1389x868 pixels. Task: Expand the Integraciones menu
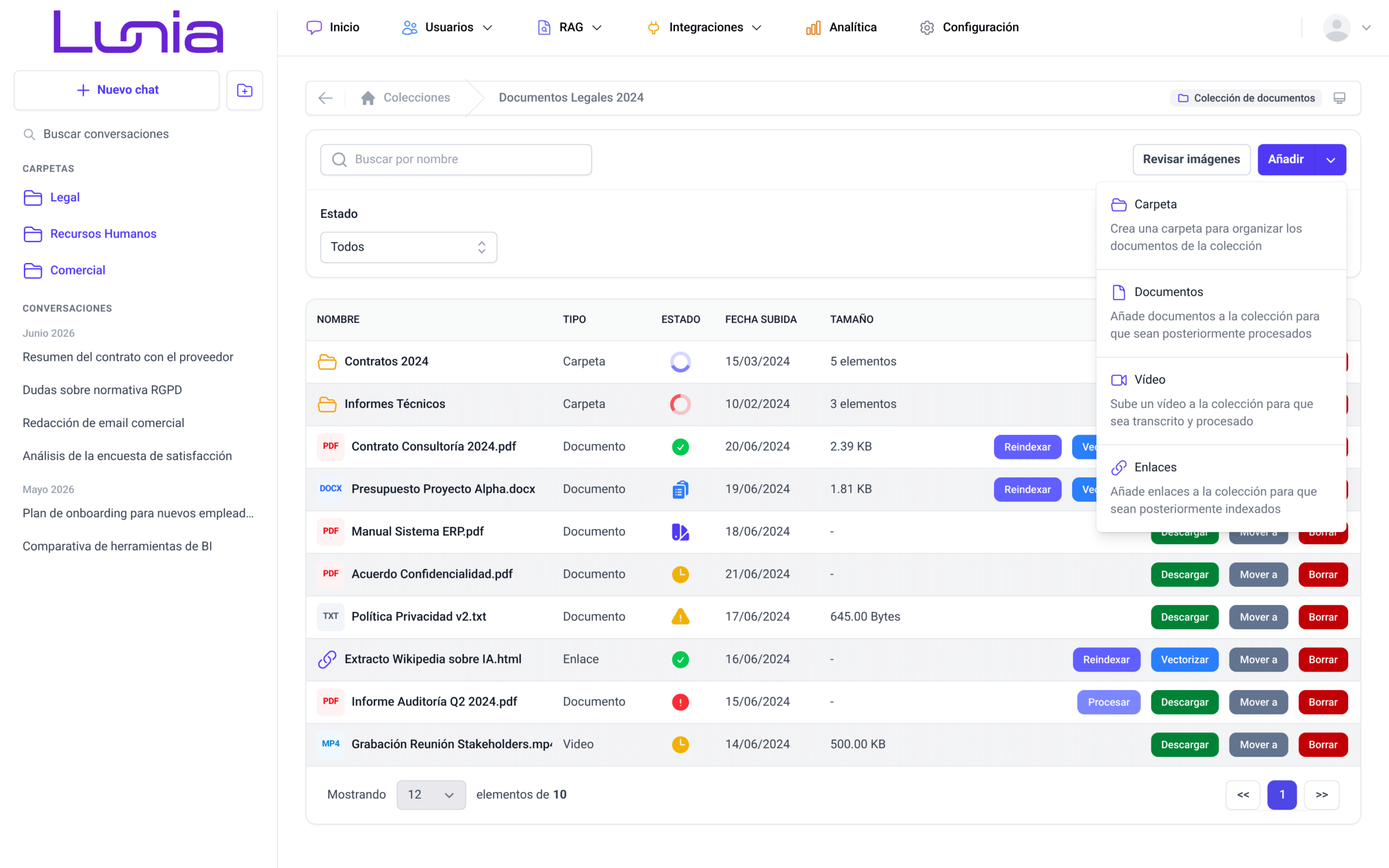(x=704, y=28)
